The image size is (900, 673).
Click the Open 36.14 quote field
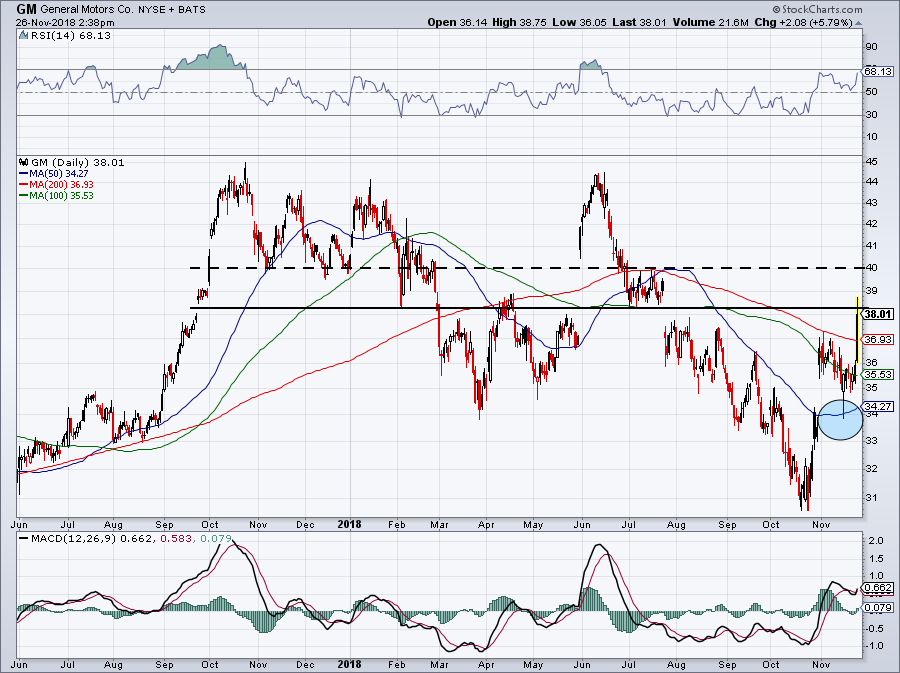point(458,22)
